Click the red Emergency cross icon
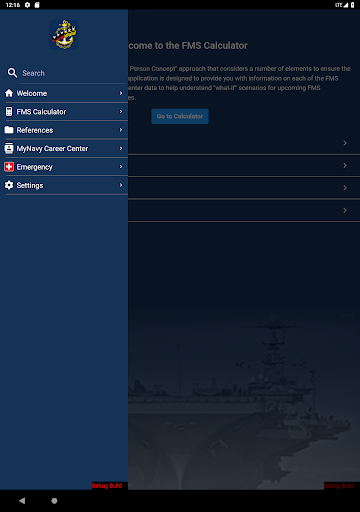 tap(9, 167)
